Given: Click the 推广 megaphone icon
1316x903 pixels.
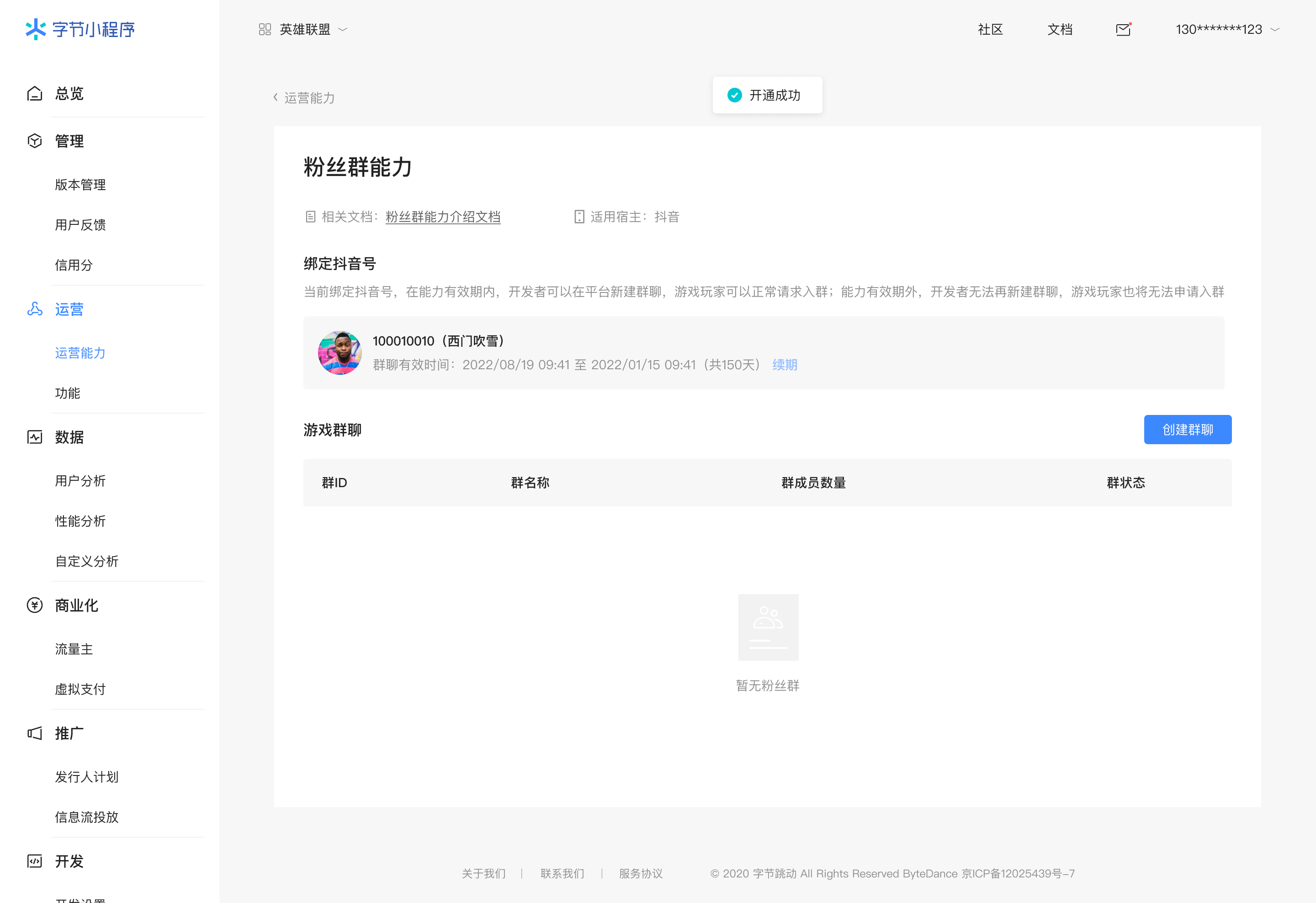Looking at the screenshot, I should pyautogui.click(x=35, y=733).
